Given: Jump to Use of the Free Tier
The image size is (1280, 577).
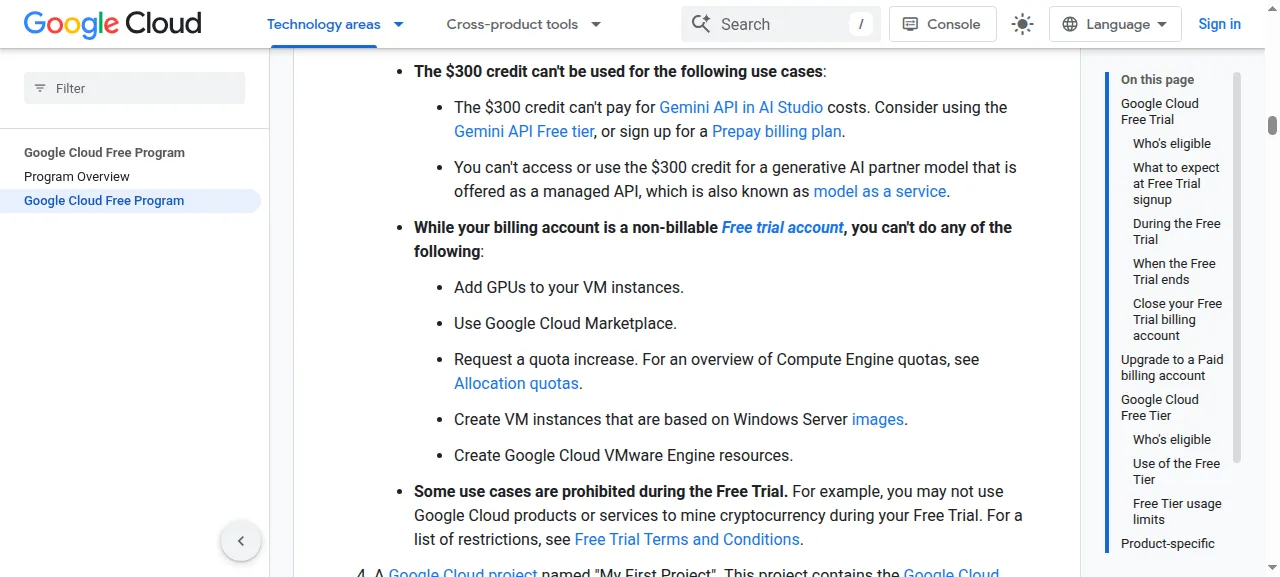Looking at the screenshot, I should coord(1176,471).
